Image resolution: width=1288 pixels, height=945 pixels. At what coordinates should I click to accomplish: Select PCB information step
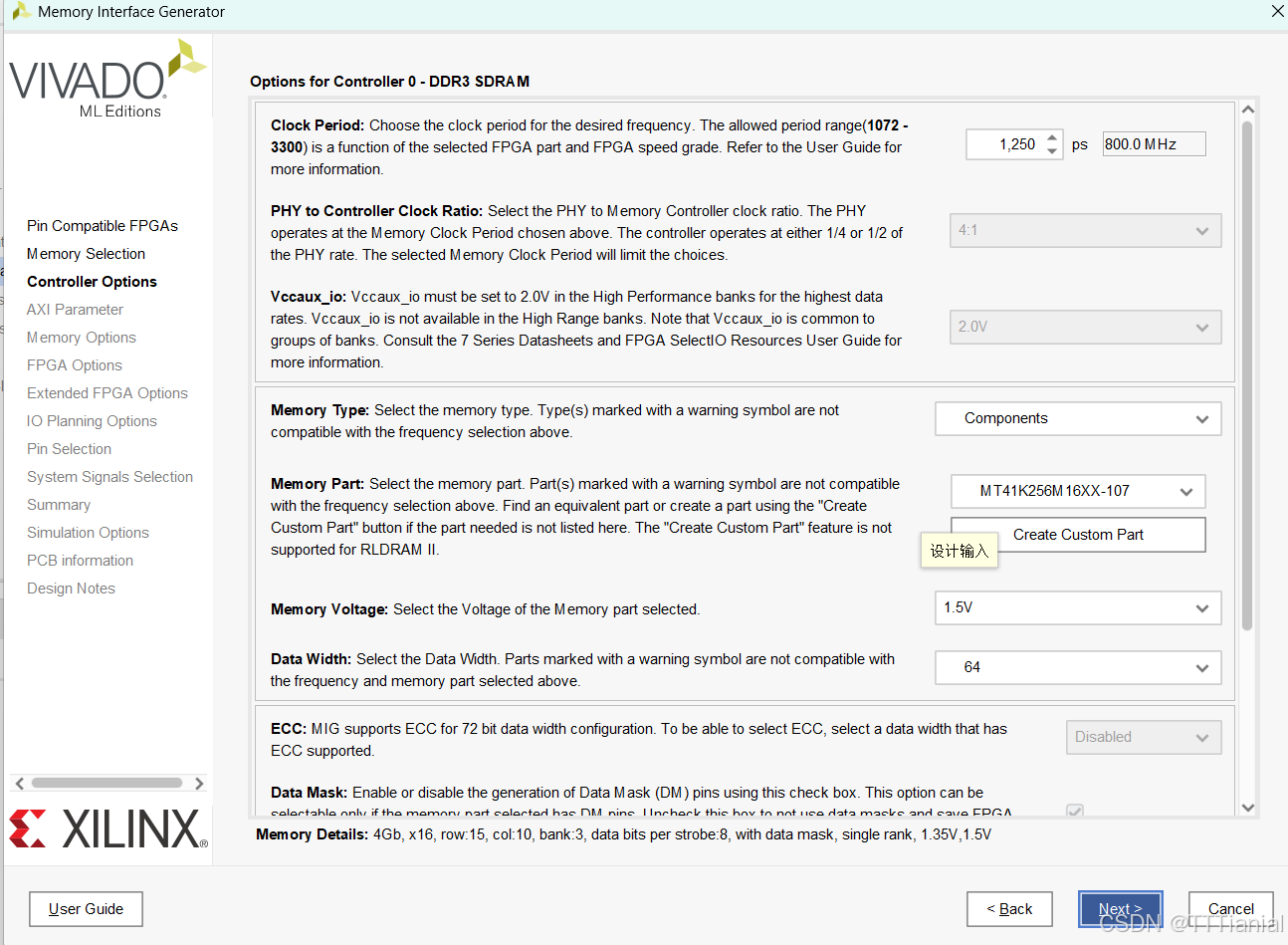(x=80, y=561)
